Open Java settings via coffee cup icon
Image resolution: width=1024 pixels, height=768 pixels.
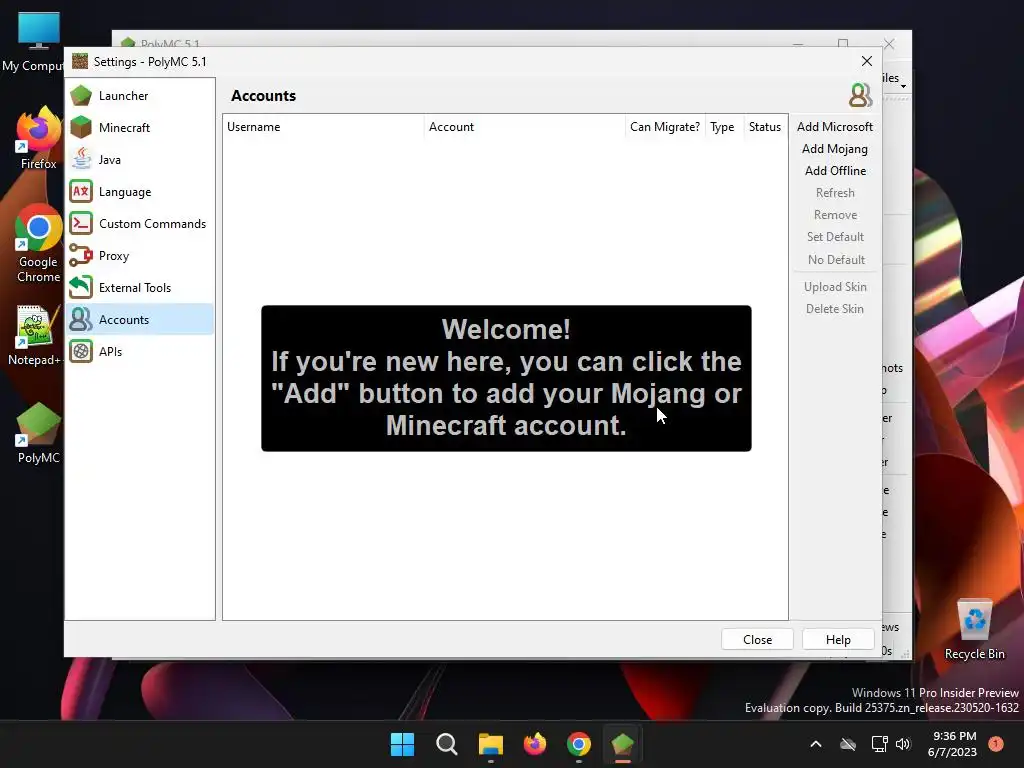[x=81, y=159]
